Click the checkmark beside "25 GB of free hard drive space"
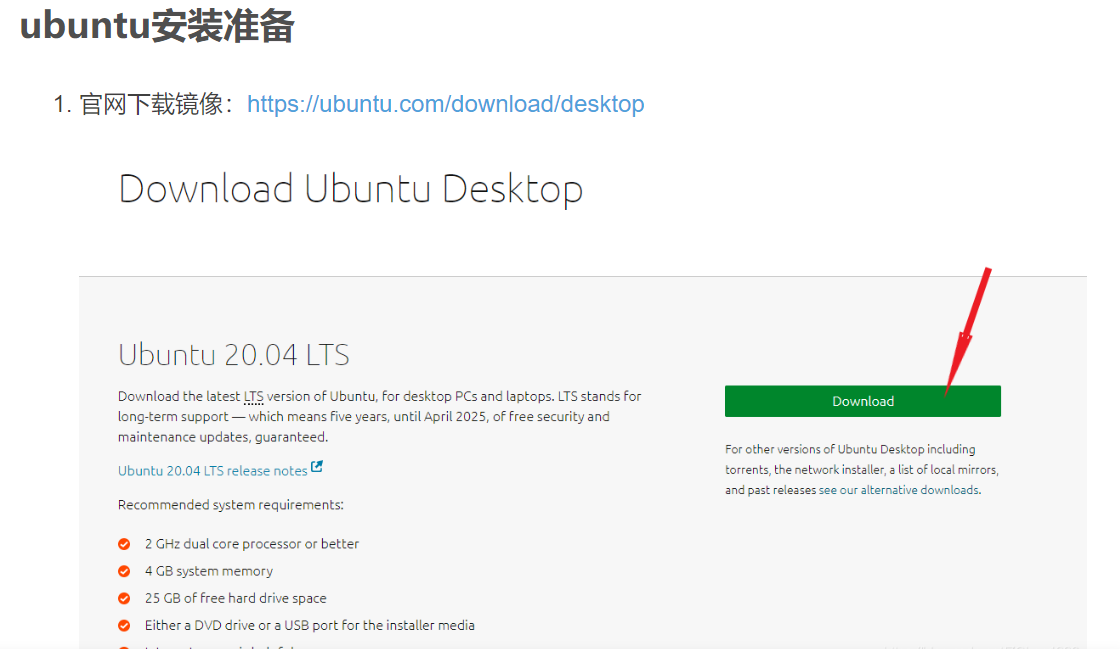The height and width of the screenshot is (649, 1120). coord(124,597)
